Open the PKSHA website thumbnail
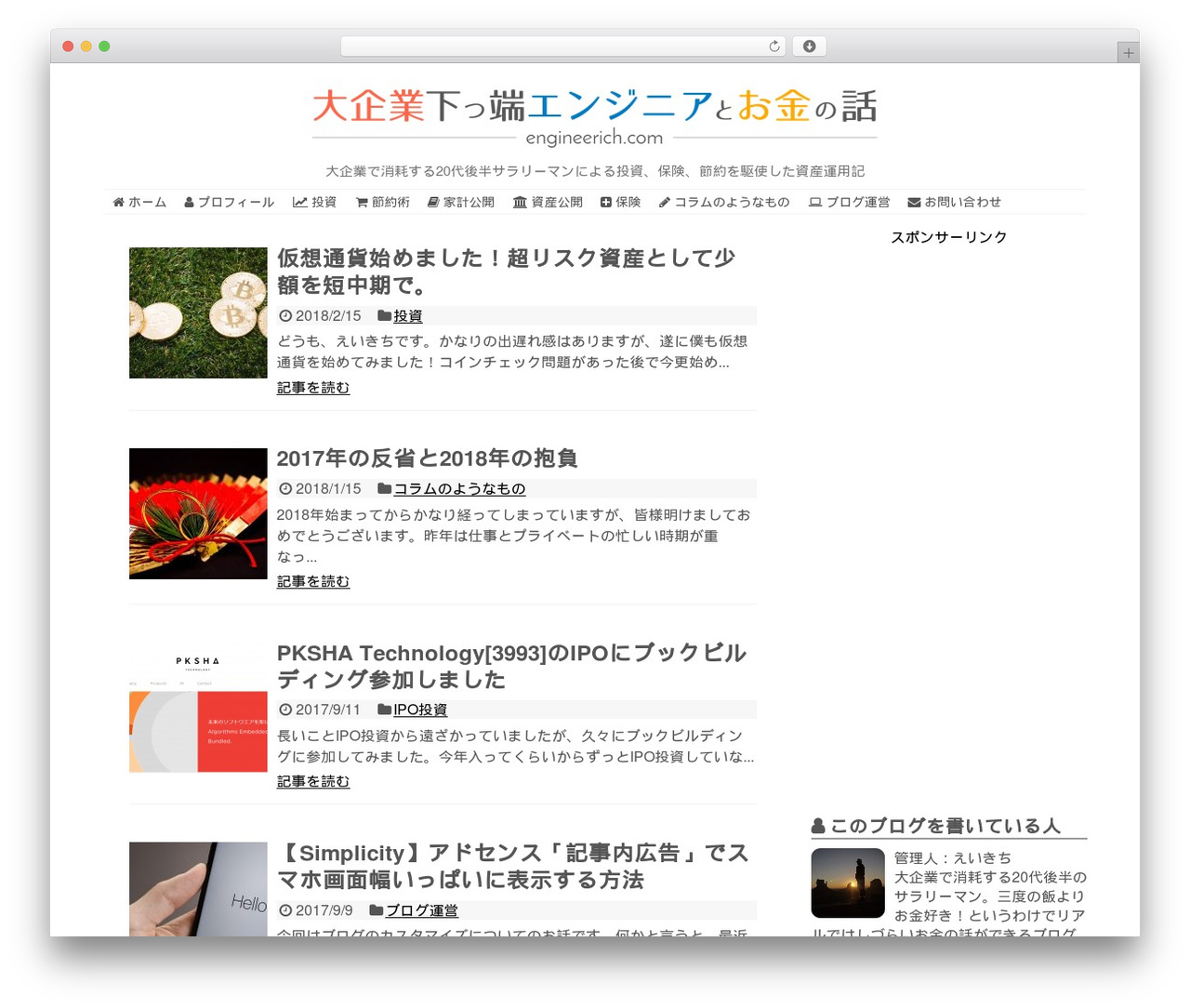 pyautogui.click(x=198, y=707)
